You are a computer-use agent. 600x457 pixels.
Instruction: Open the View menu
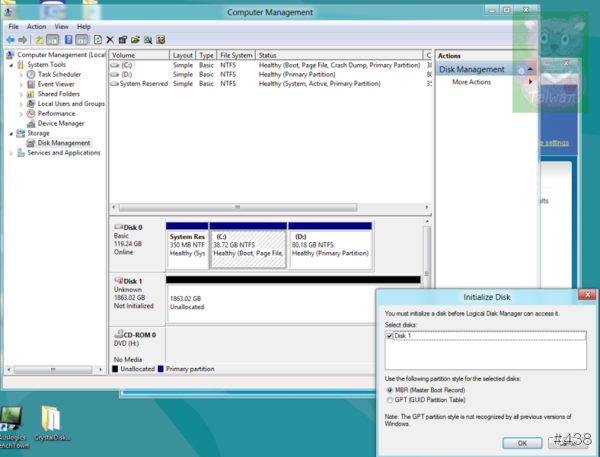61,26
